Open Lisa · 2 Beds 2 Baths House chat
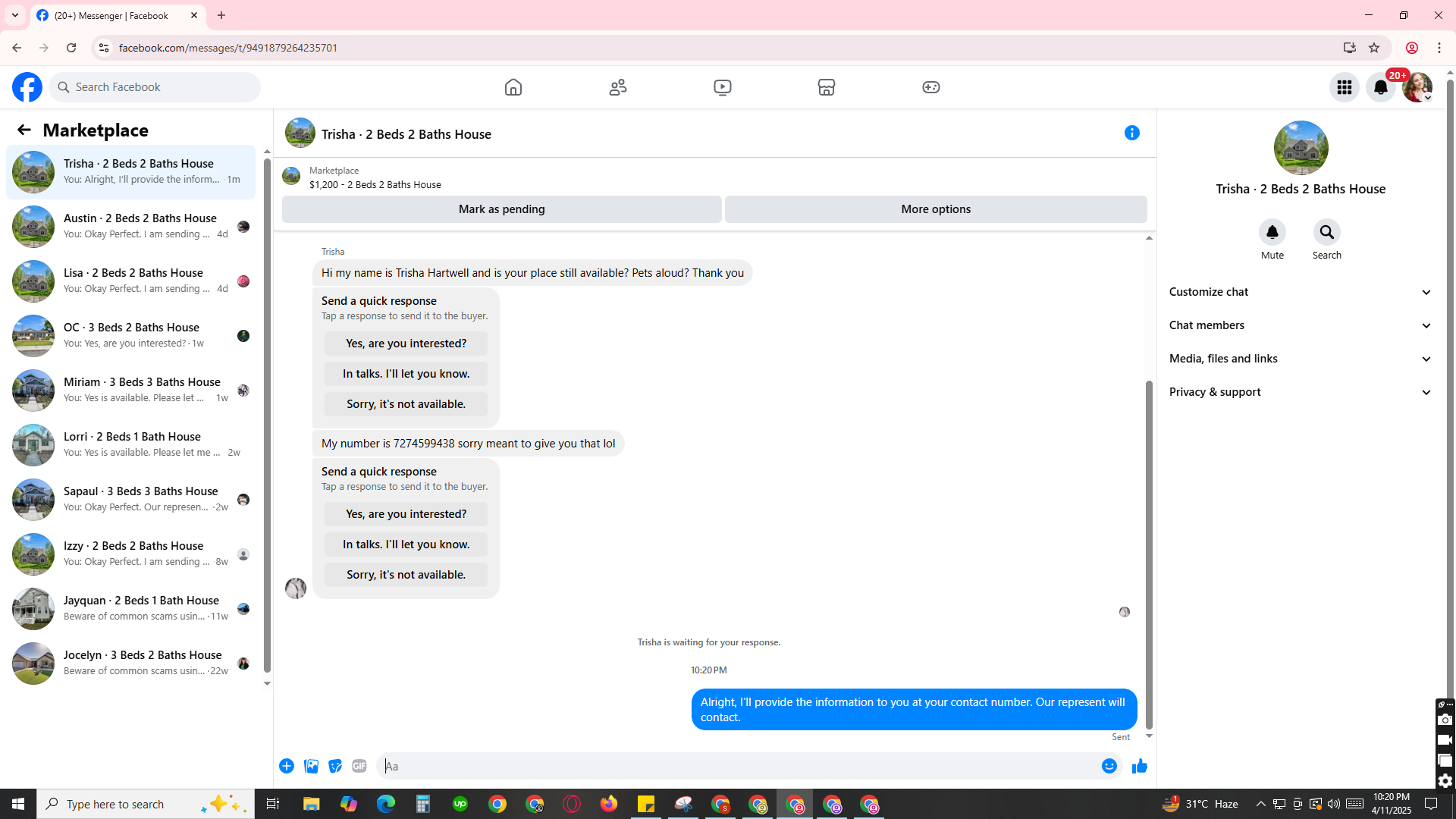Screen dimensions: 1456x819 click(130, 281)
